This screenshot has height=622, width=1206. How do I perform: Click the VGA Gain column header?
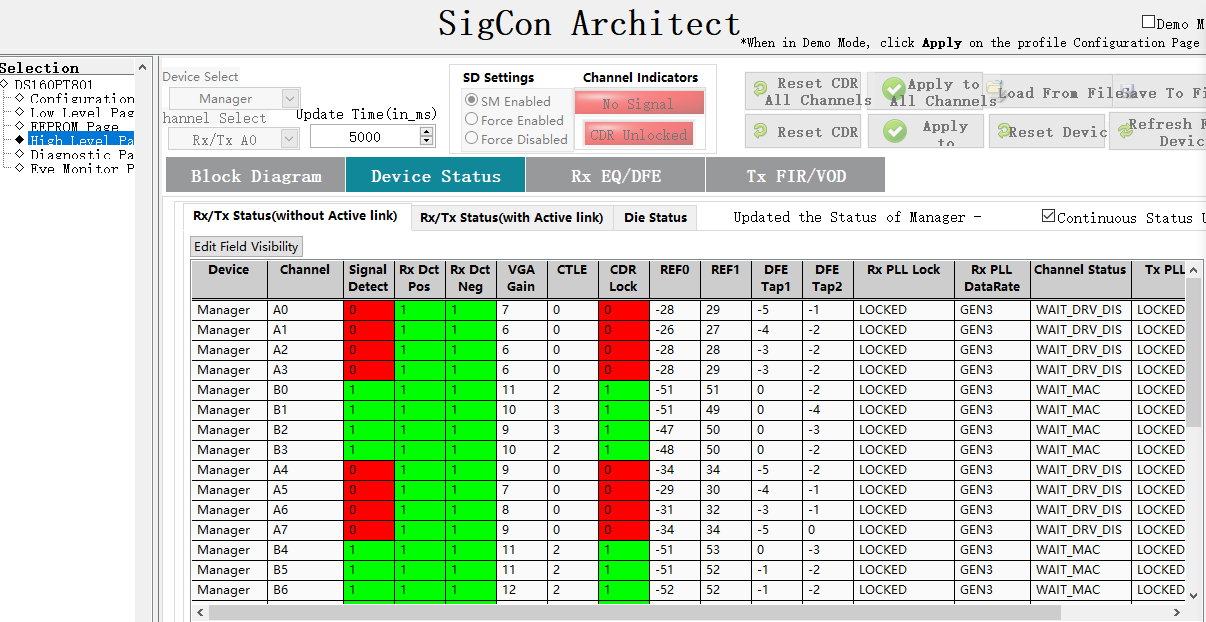tap(521, 278)
